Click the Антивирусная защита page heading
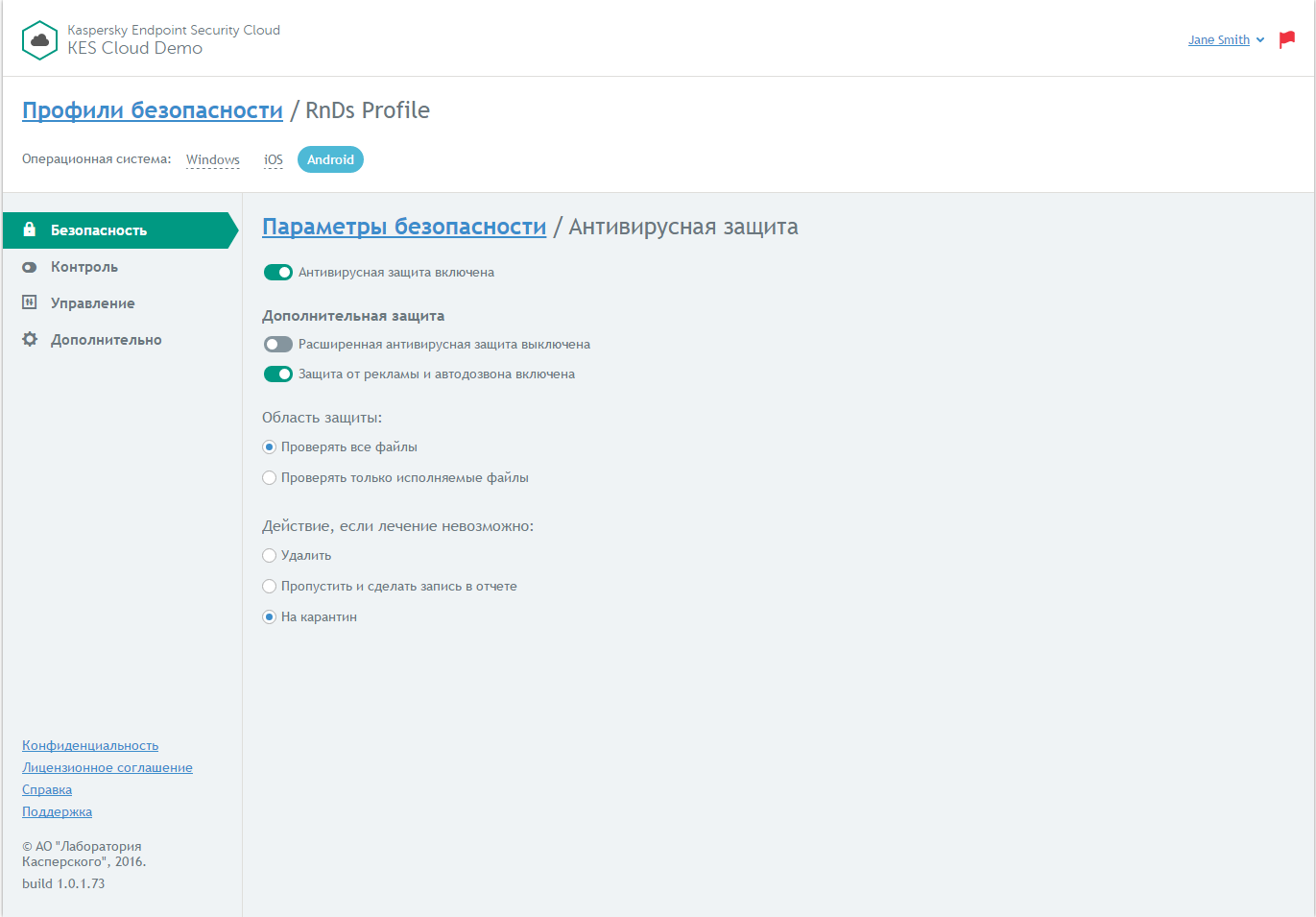Screen dimensions: 1316x917 pyautogui.click(x=683, y=227)
